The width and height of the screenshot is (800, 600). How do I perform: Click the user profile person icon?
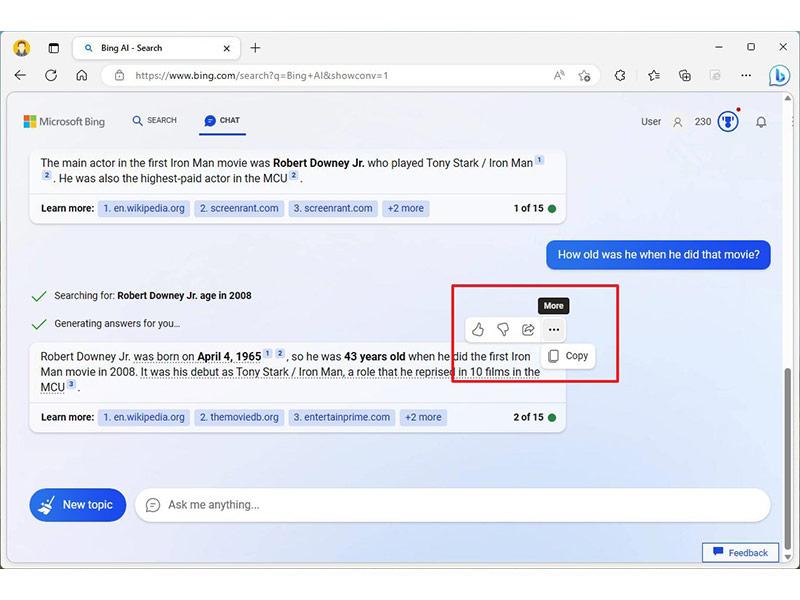678,122
